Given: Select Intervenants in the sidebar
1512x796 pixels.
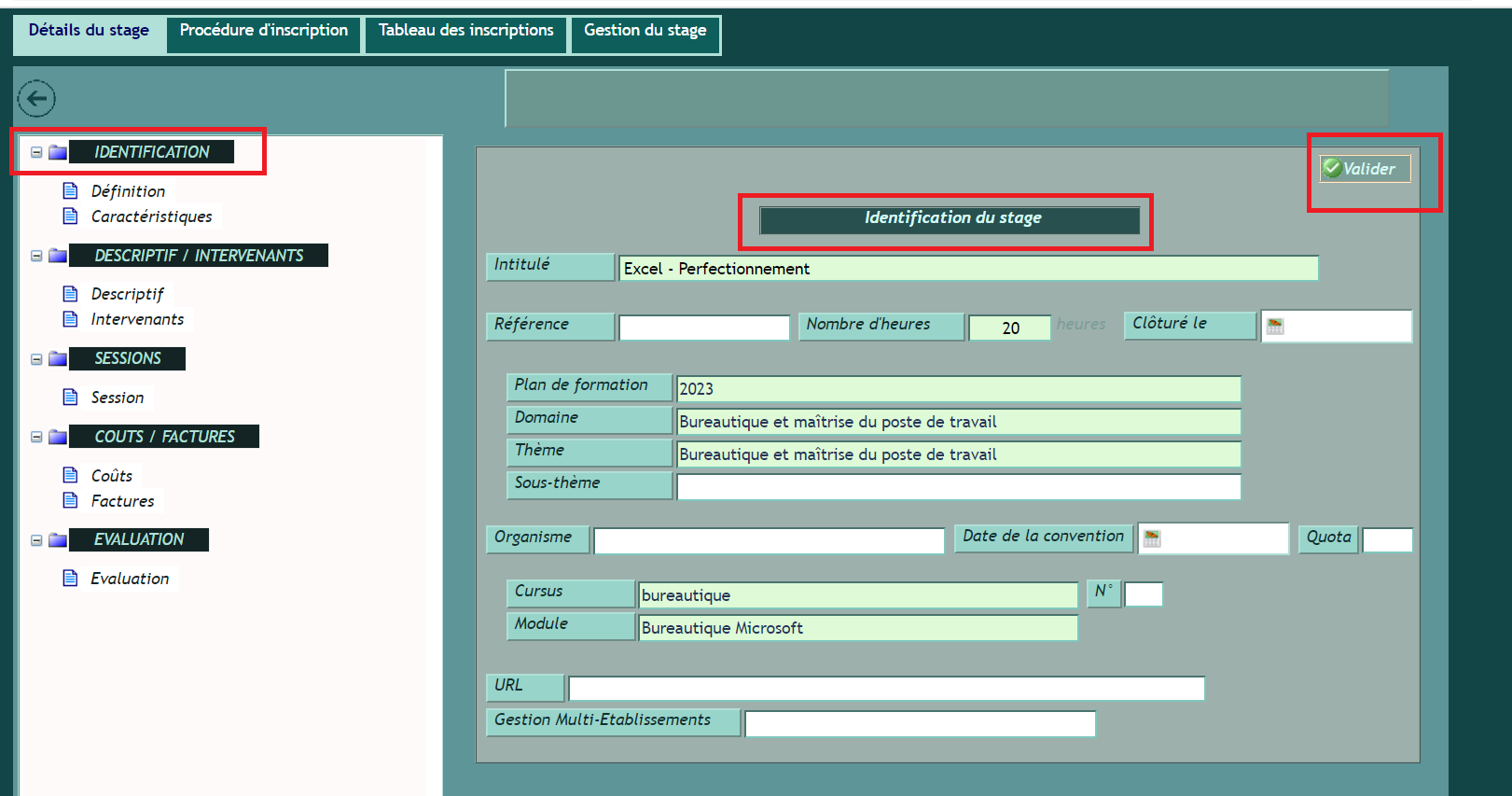Looking at the screenshot, I should click(x=137, y=319).
